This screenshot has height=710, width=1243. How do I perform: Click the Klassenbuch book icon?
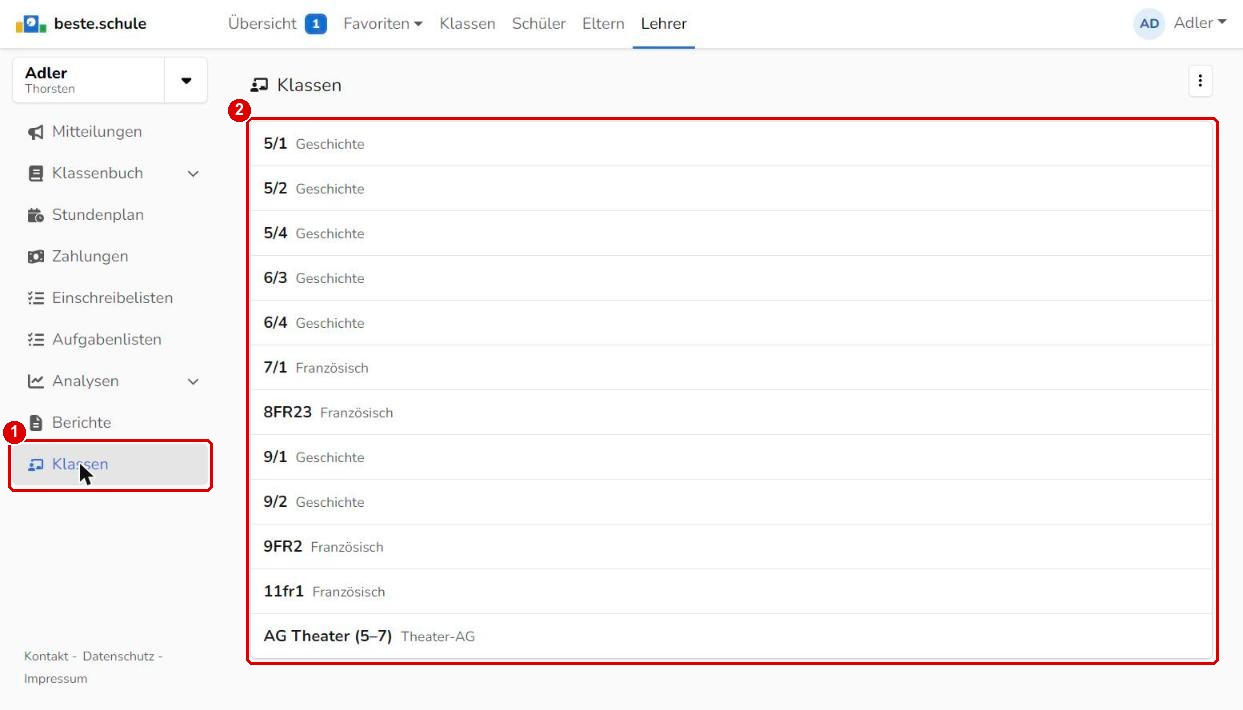pos(36,174)
